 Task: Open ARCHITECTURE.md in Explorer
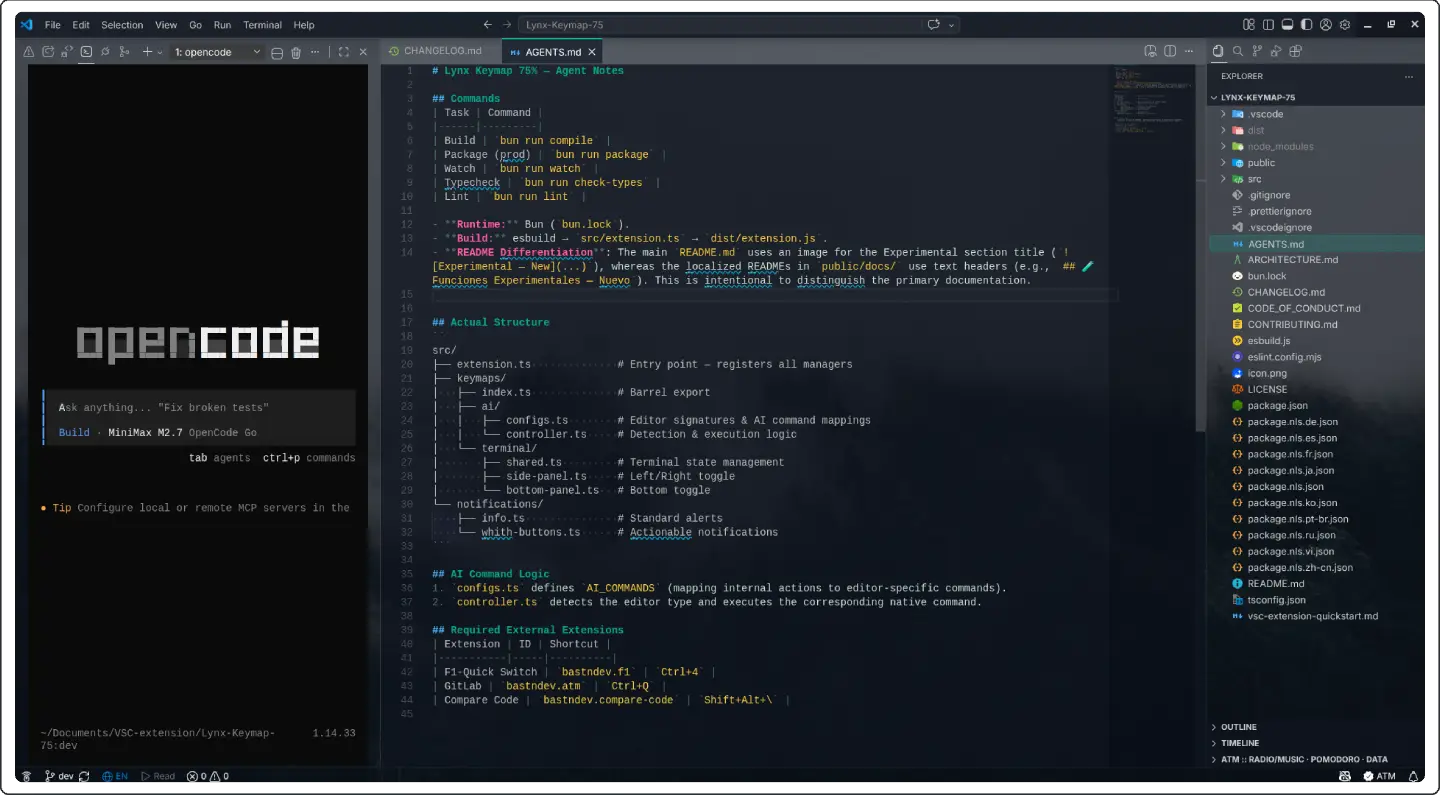point(1316,260)
